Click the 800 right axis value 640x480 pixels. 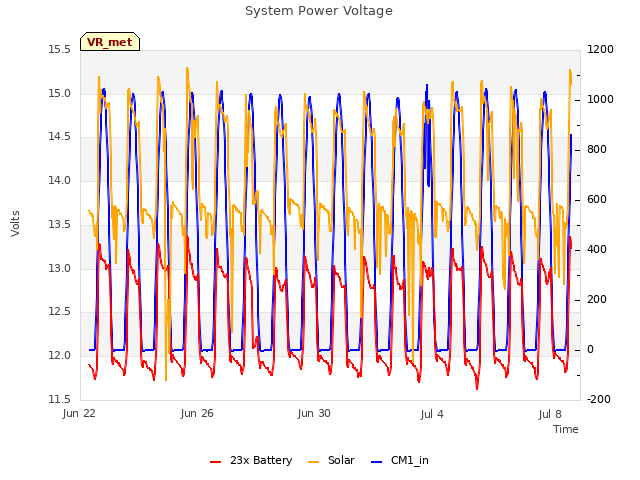click(x=597, y=150)
